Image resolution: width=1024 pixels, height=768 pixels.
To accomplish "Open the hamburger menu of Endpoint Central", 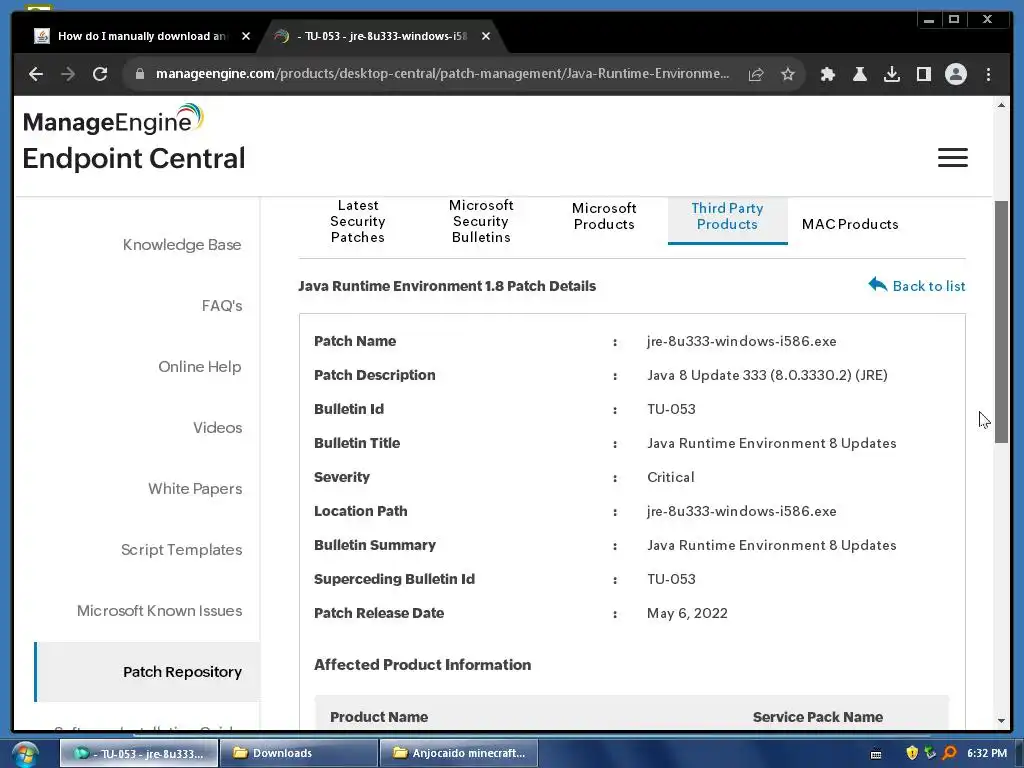I will click(953, 157).
